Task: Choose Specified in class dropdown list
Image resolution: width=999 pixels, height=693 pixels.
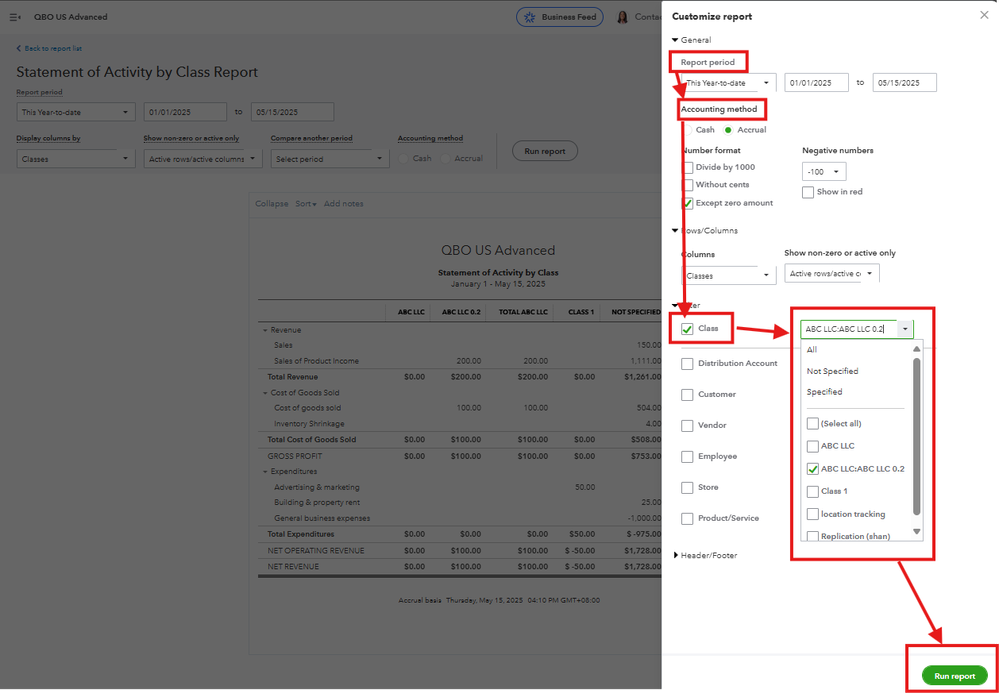Action: (x=824, y=392)
